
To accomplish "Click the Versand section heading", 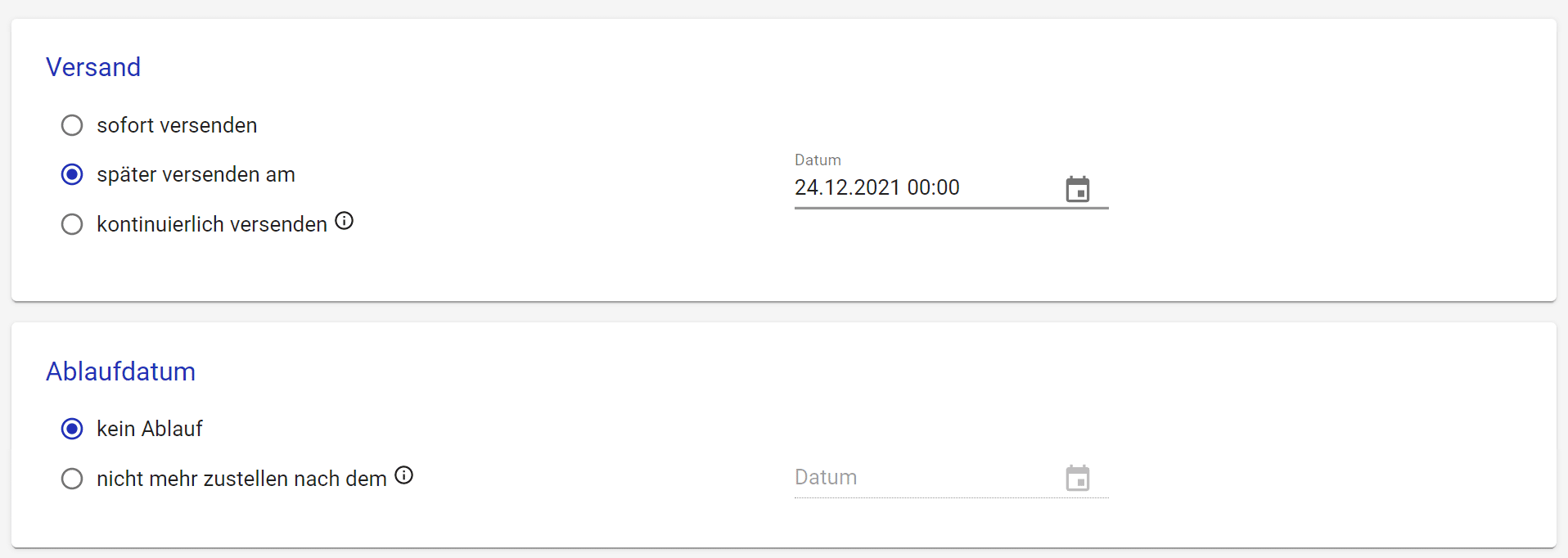I will [93, 67].
